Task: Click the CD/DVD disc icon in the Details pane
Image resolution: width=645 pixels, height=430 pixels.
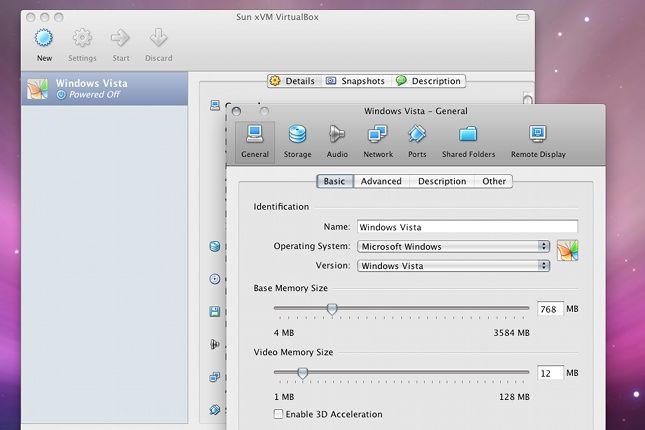Action: [x=215, y=279]
